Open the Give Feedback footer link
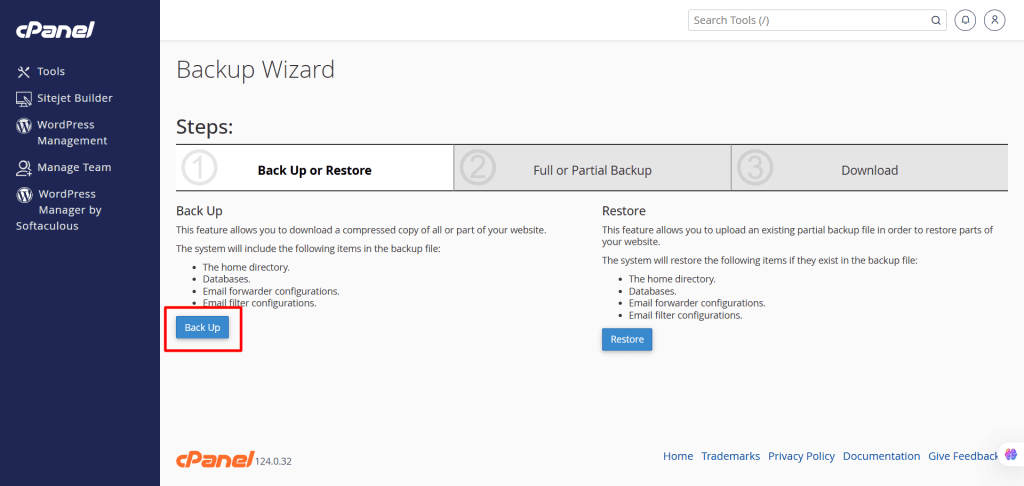Viewport: 1024px width, 486px height. [963, 456]
